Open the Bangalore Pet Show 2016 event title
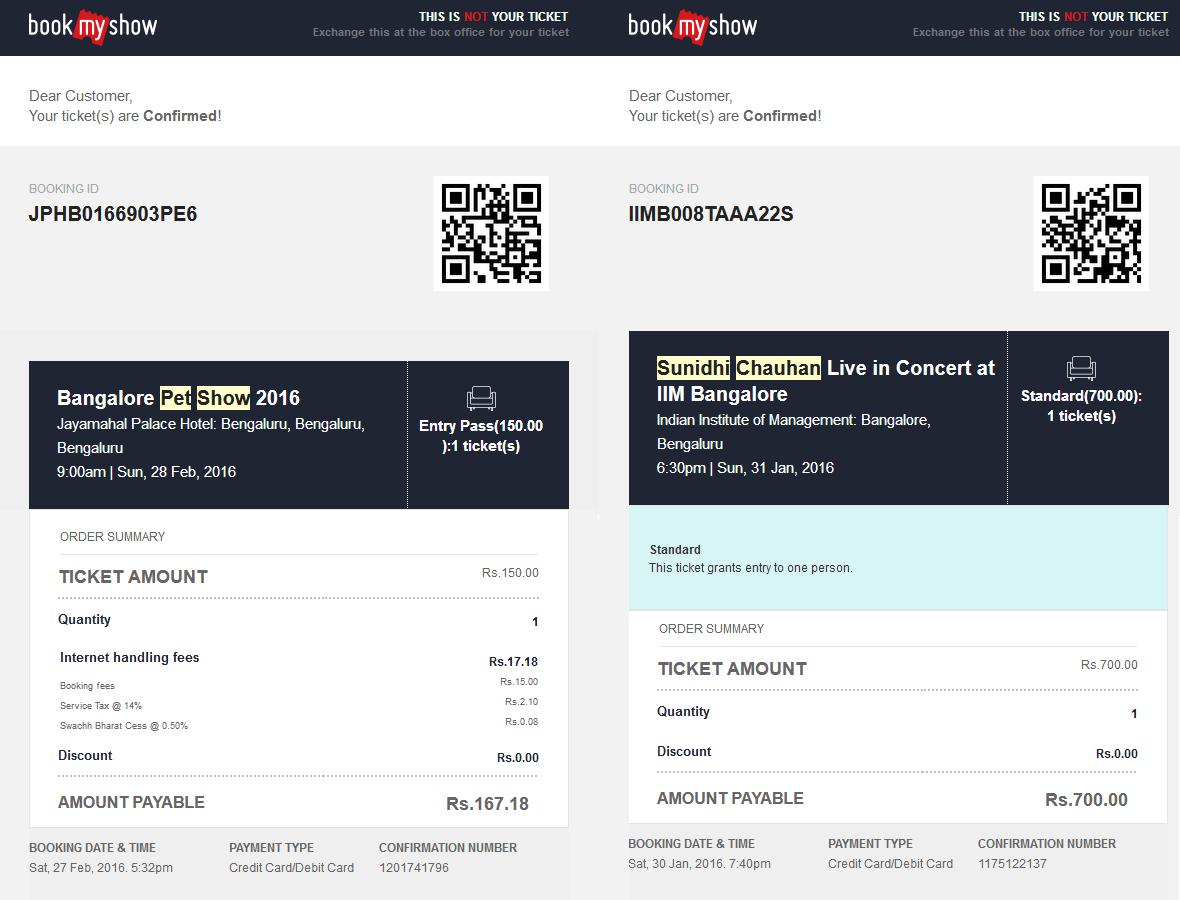Viewport: 1180px width, 900px height. click(x=178, y=398)
